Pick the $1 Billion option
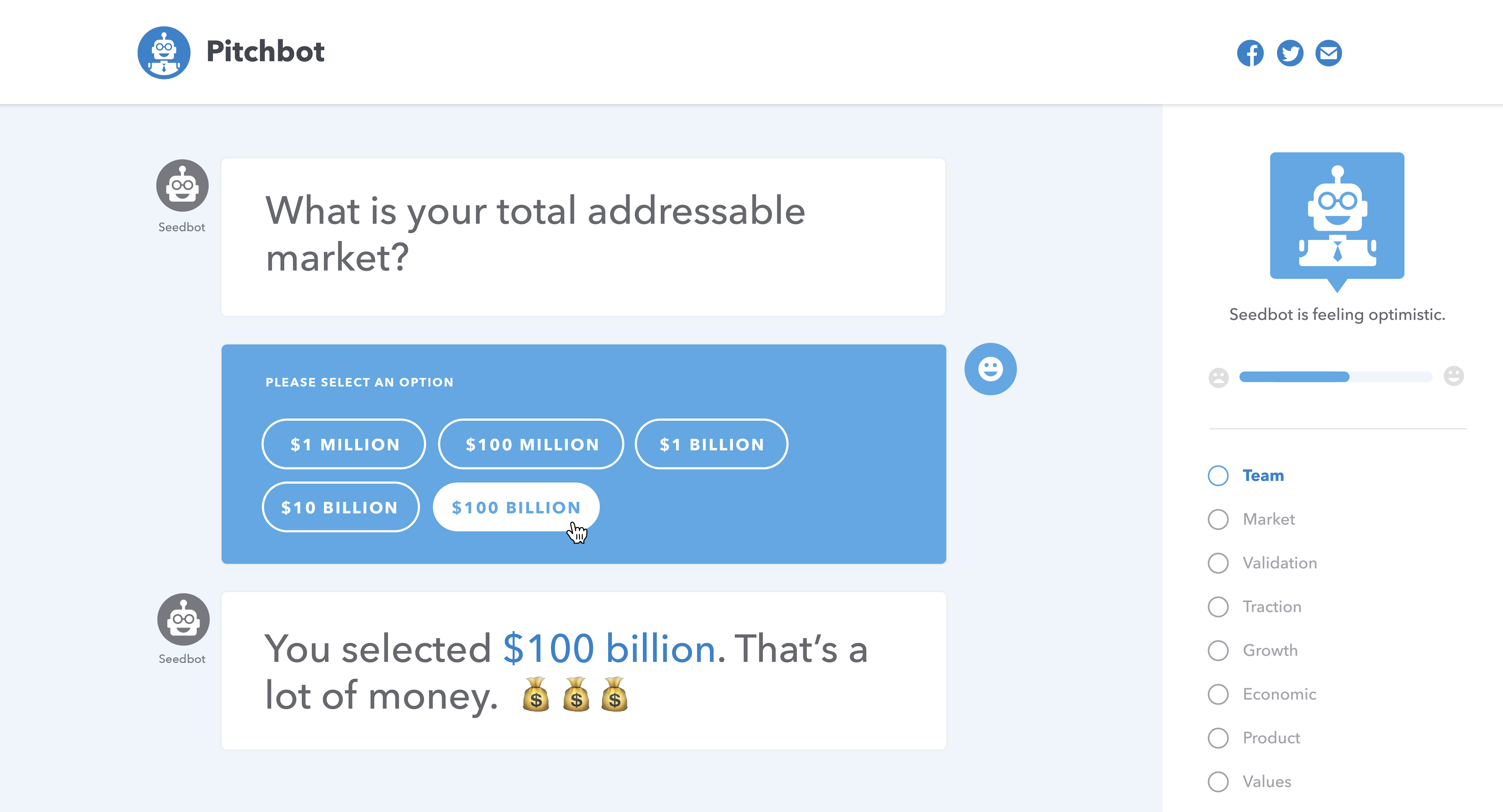Image resolution: width=1503 pixels, height=812 pixels. [x=711, y=444]
